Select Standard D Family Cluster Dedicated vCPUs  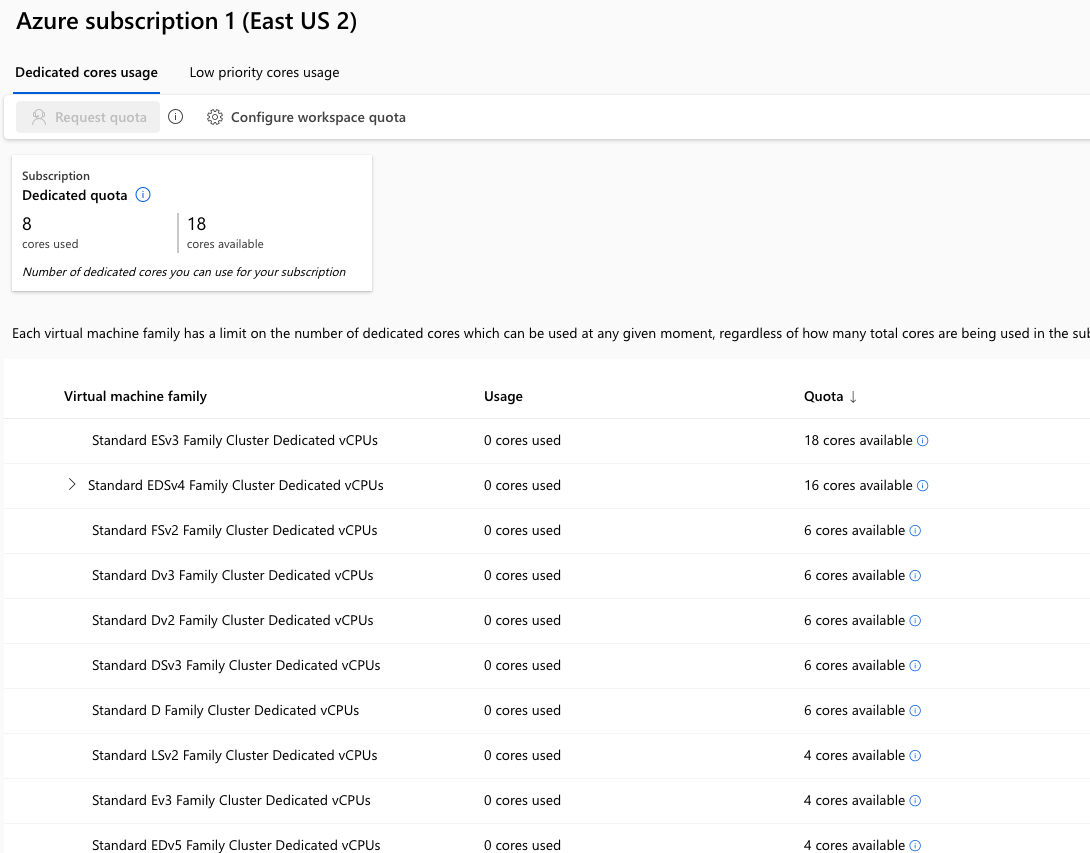point(225,710)
